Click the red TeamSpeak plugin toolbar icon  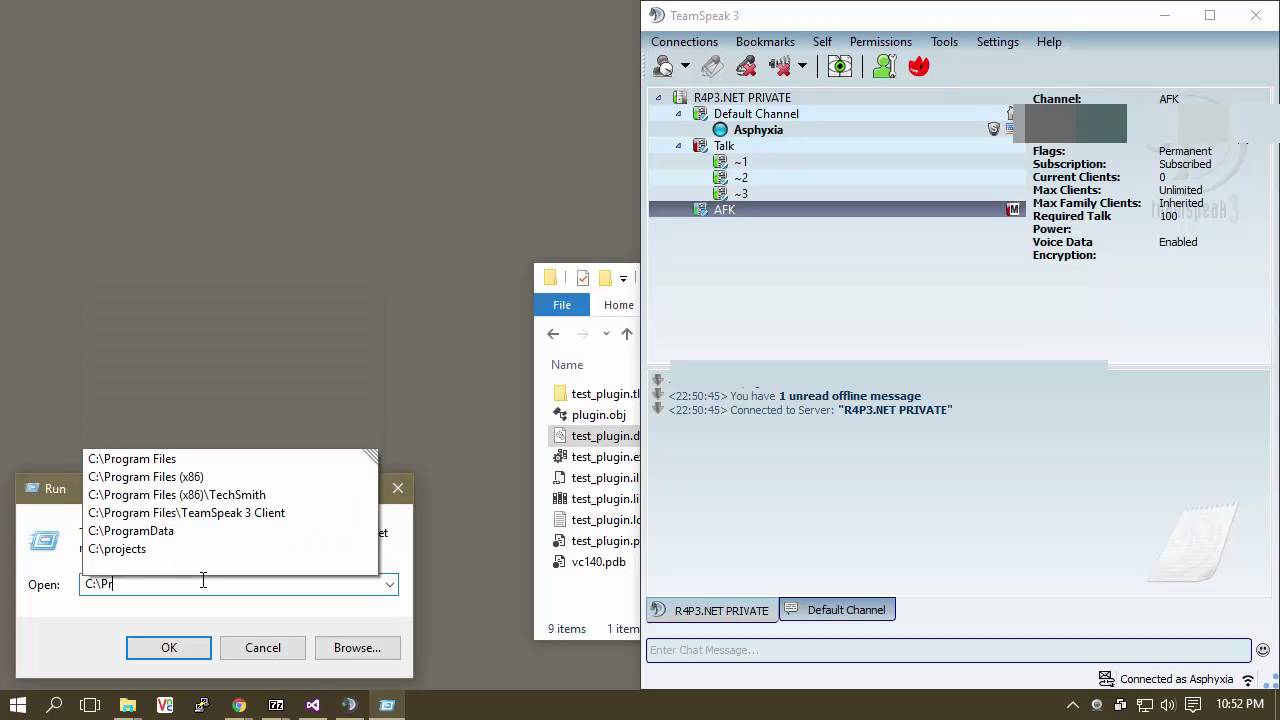[x=919, y=67]
